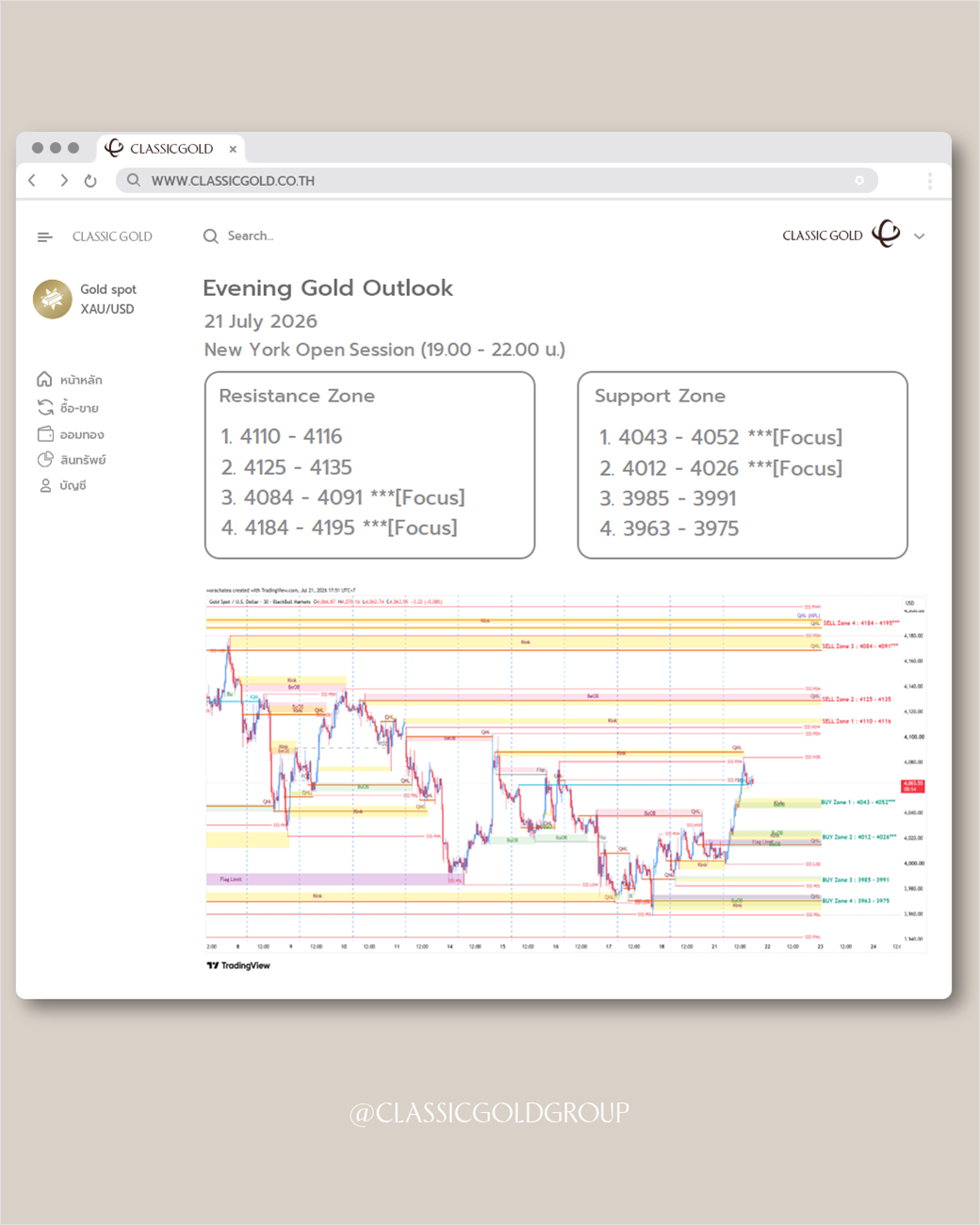This screenshot has width=980, height=1225.
Task: Open สินทรัพย์ pie chart icon
Action: click(45, 460)
